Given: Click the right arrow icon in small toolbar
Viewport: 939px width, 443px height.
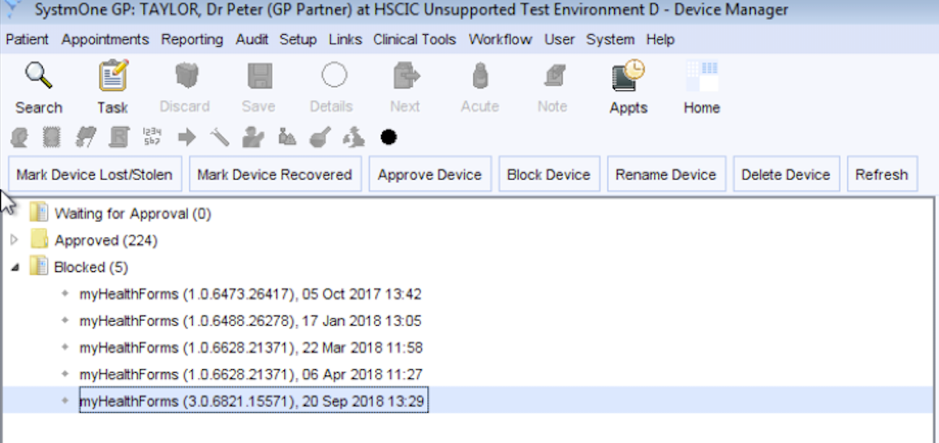Looking at the screenshot, I should [187, 138].
